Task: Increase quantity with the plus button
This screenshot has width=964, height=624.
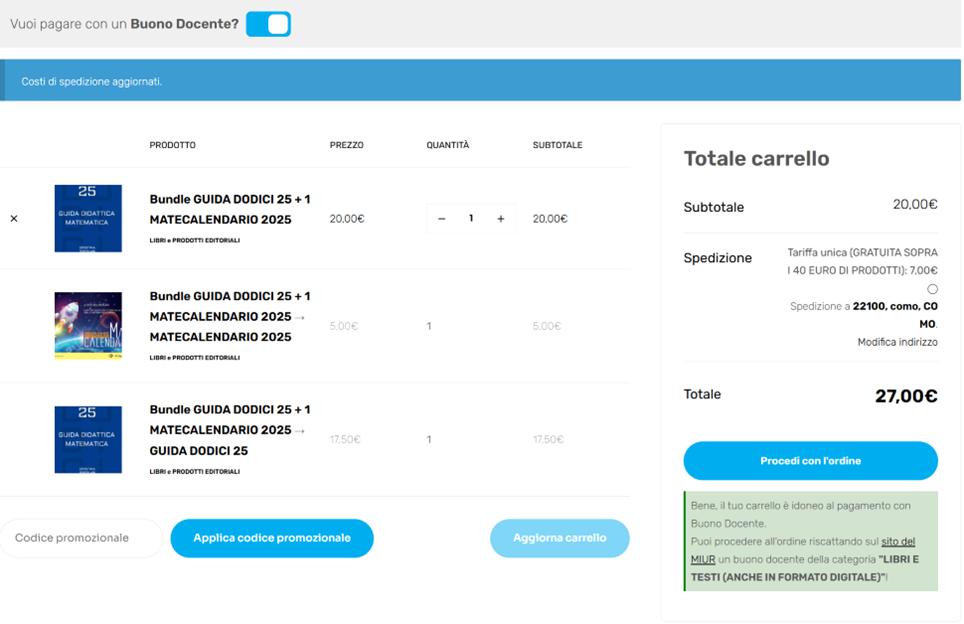Action: [x=500, y=219]
